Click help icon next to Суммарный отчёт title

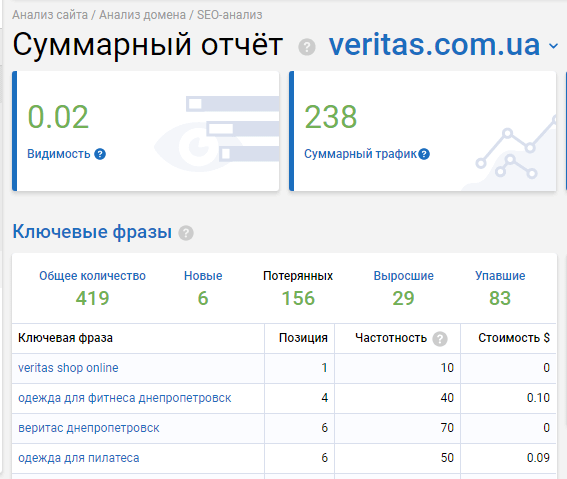click(307, 47)
